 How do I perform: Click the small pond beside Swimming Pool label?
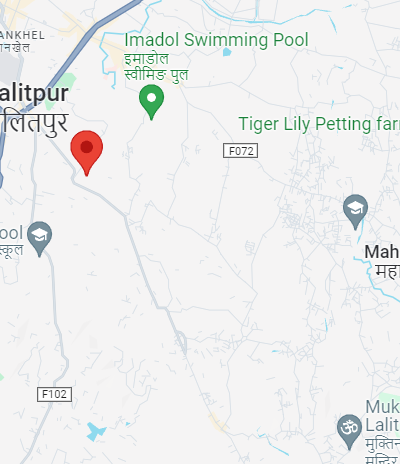click(227, 52)
